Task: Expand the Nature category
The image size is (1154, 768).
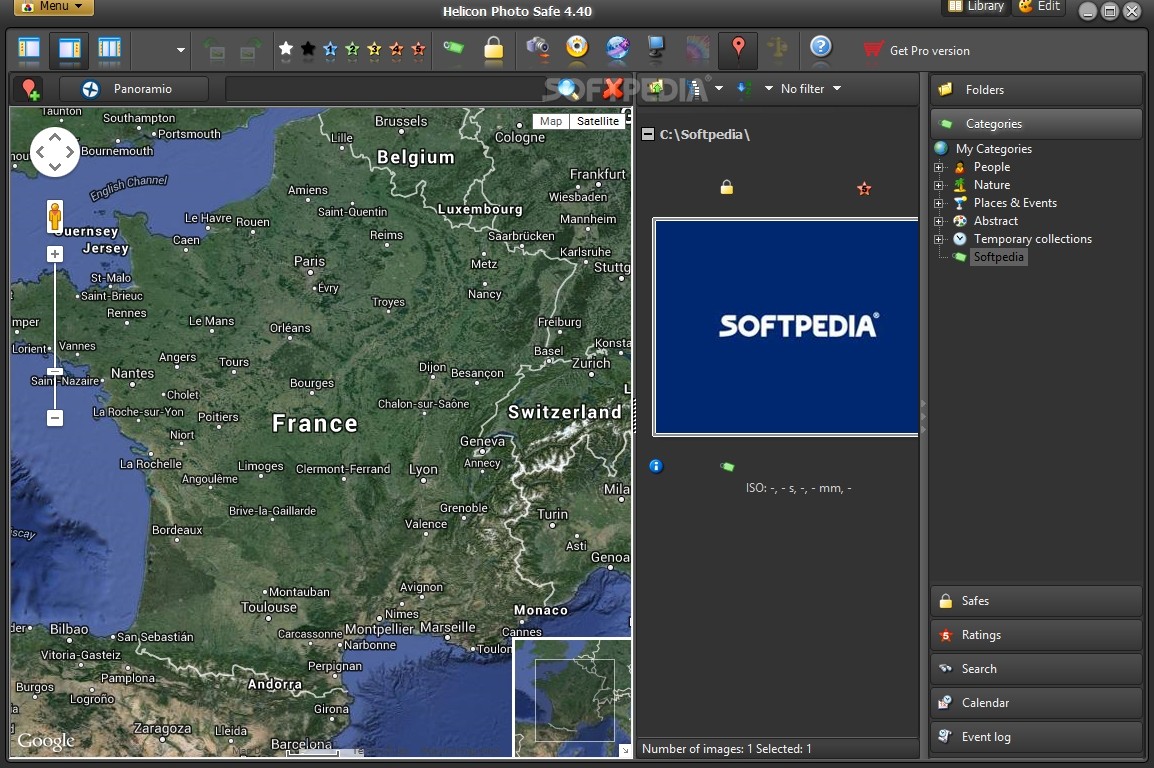Action: (938, 185)
